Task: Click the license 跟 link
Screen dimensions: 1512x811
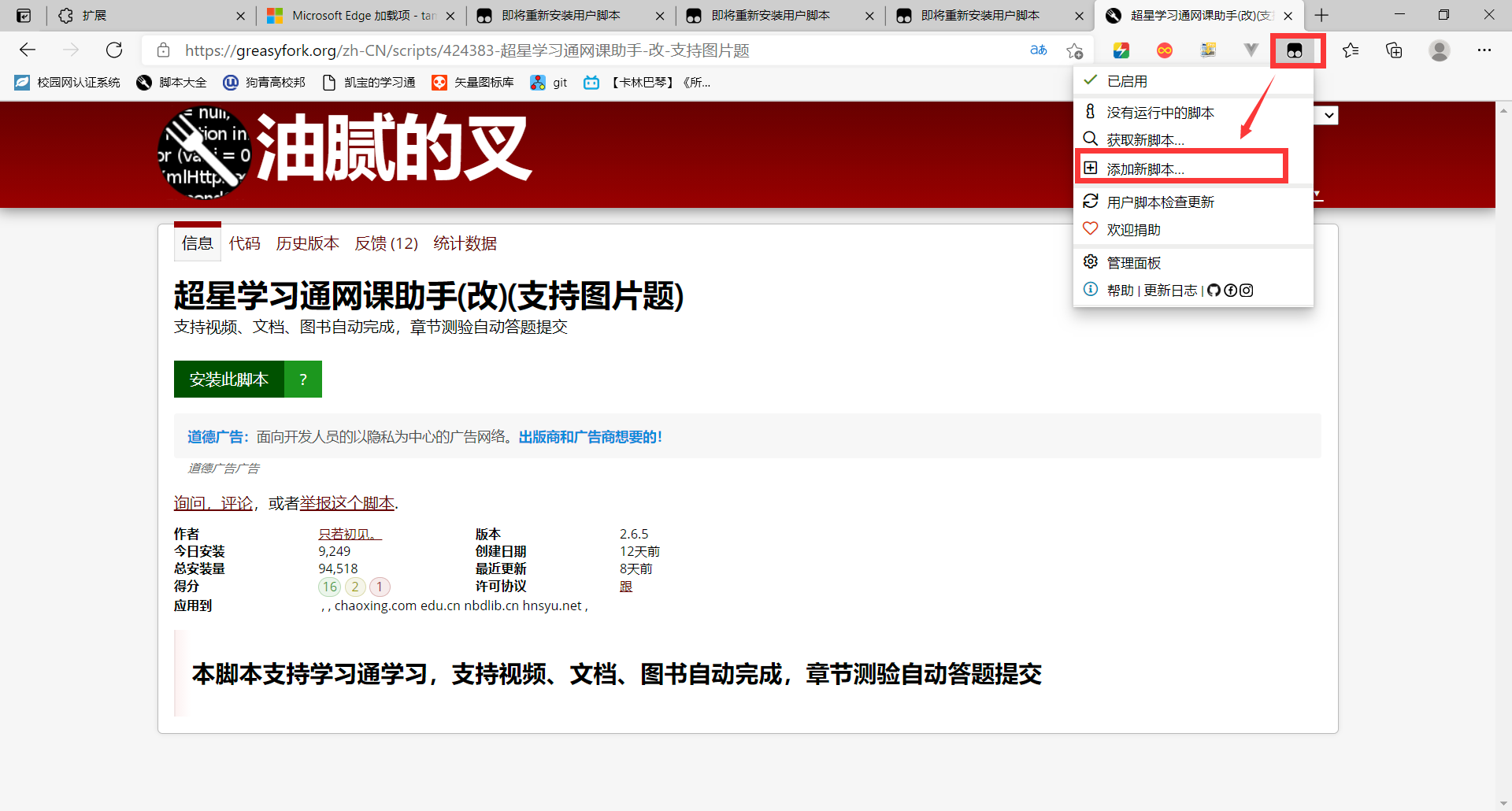Action: point(626,587)
